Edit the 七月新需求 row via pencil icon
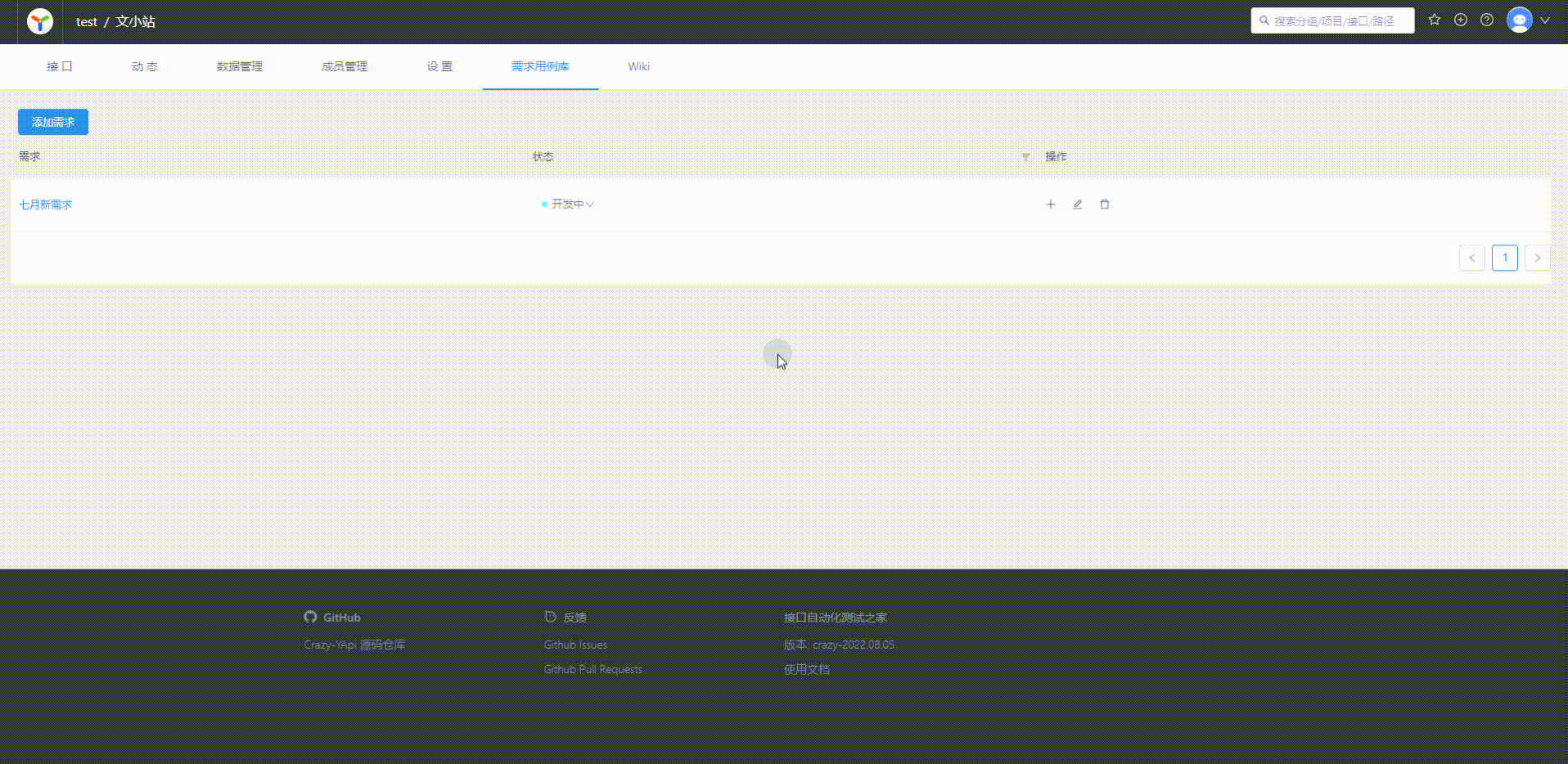 (x=1077, y=204)
